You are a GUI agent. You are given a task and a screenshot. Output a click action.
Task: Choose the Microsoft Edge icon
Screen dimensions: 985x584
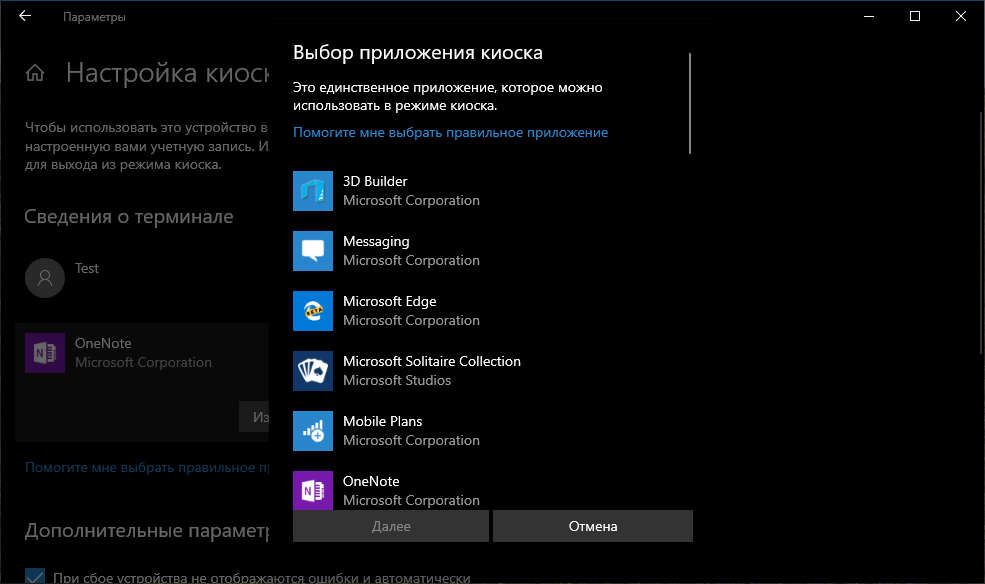(x=311, y=311)
